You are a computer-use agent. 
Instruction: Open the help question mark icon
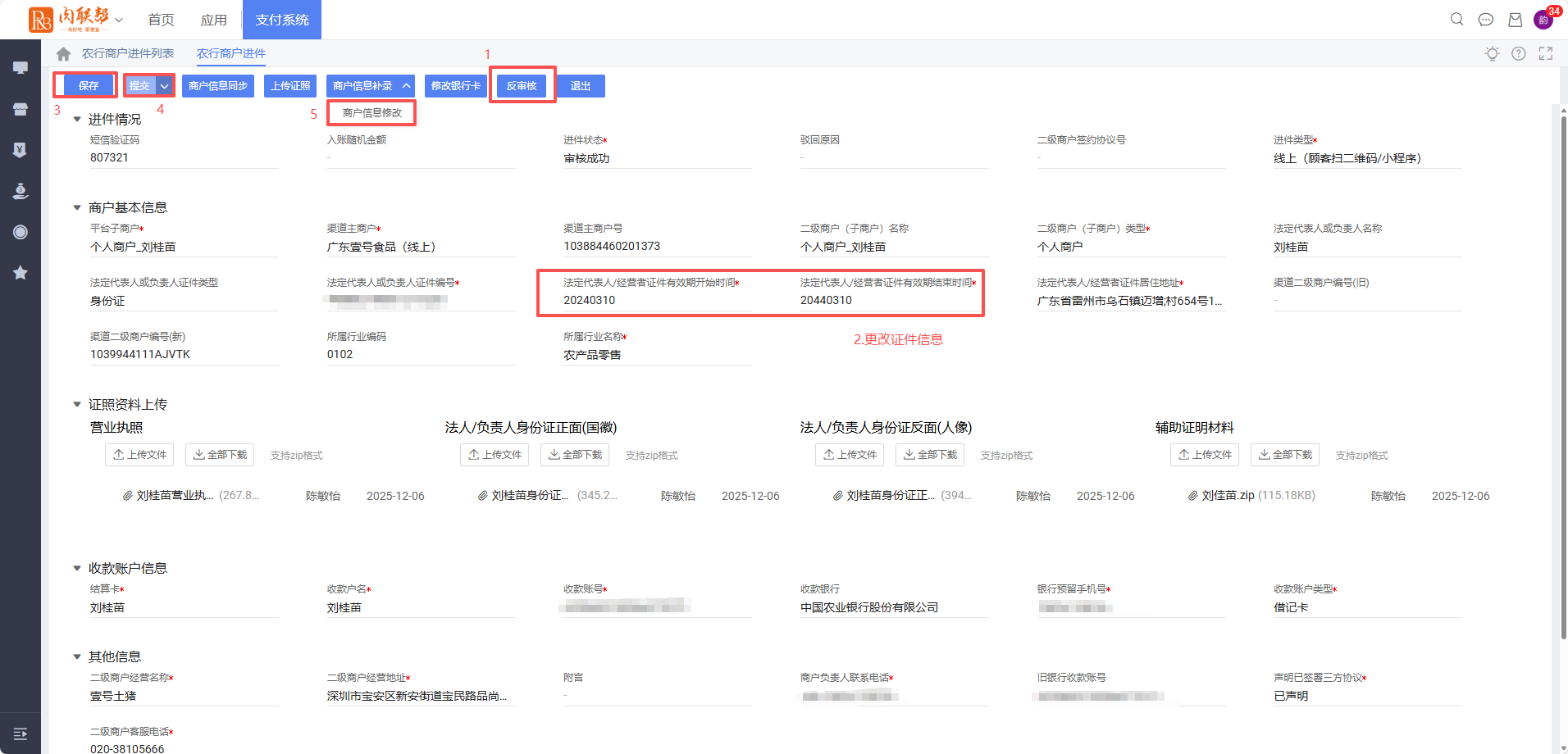1519,54
